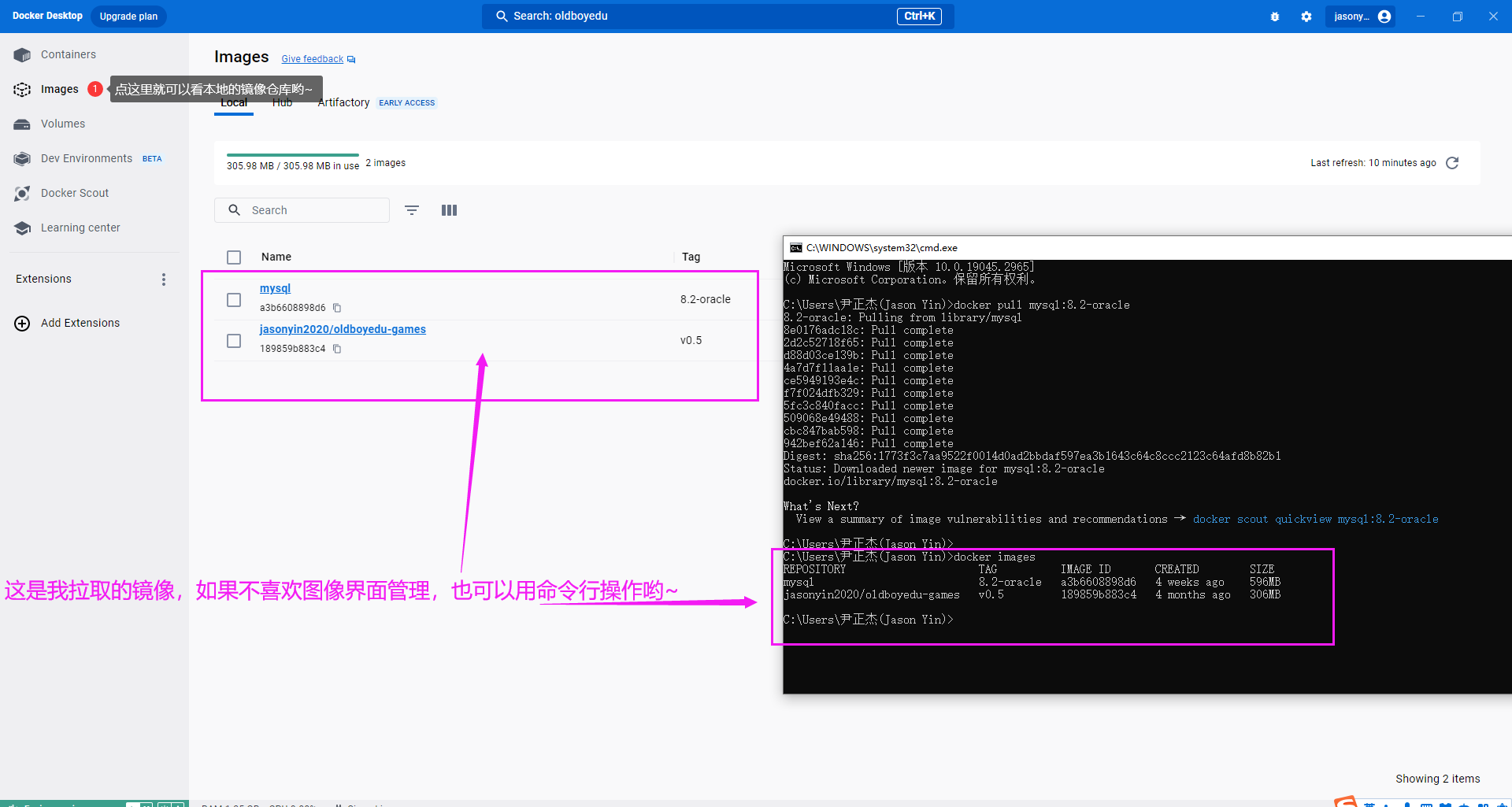Click the Upgrade plan button
Viewport: 1512px width, 807px height.
[128, 17]
